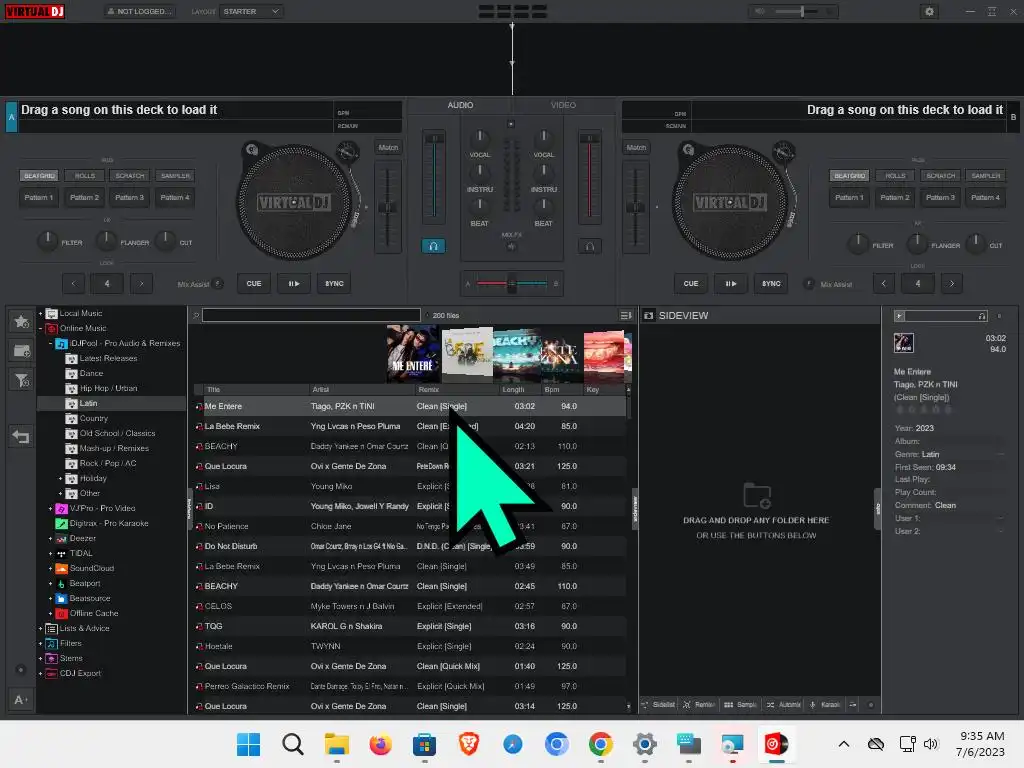
Task: Open Windows Start menu
Action: coord(248,744)
